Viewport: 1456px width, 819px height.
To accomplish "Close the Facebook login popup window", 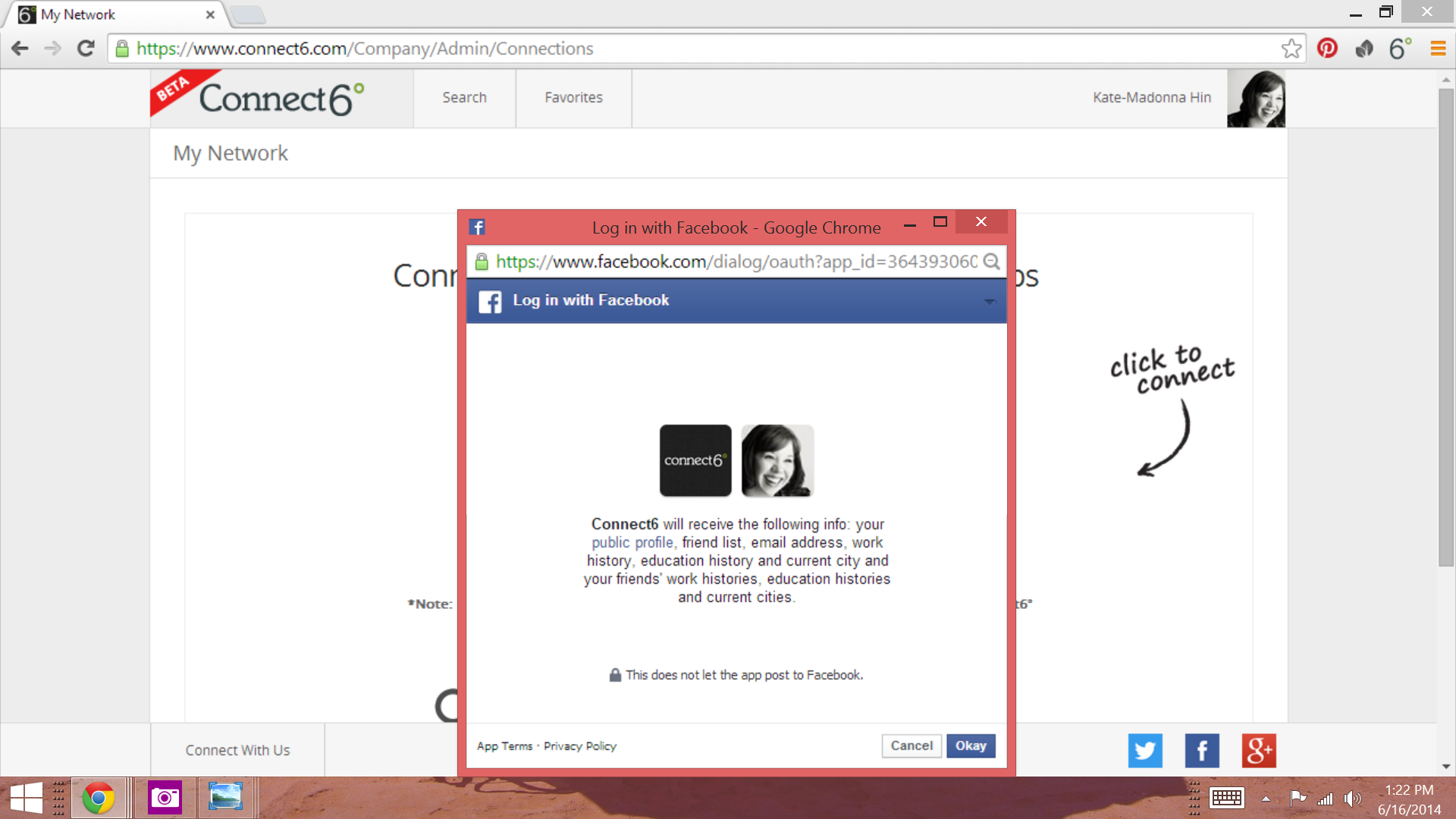I will point(981,221).
